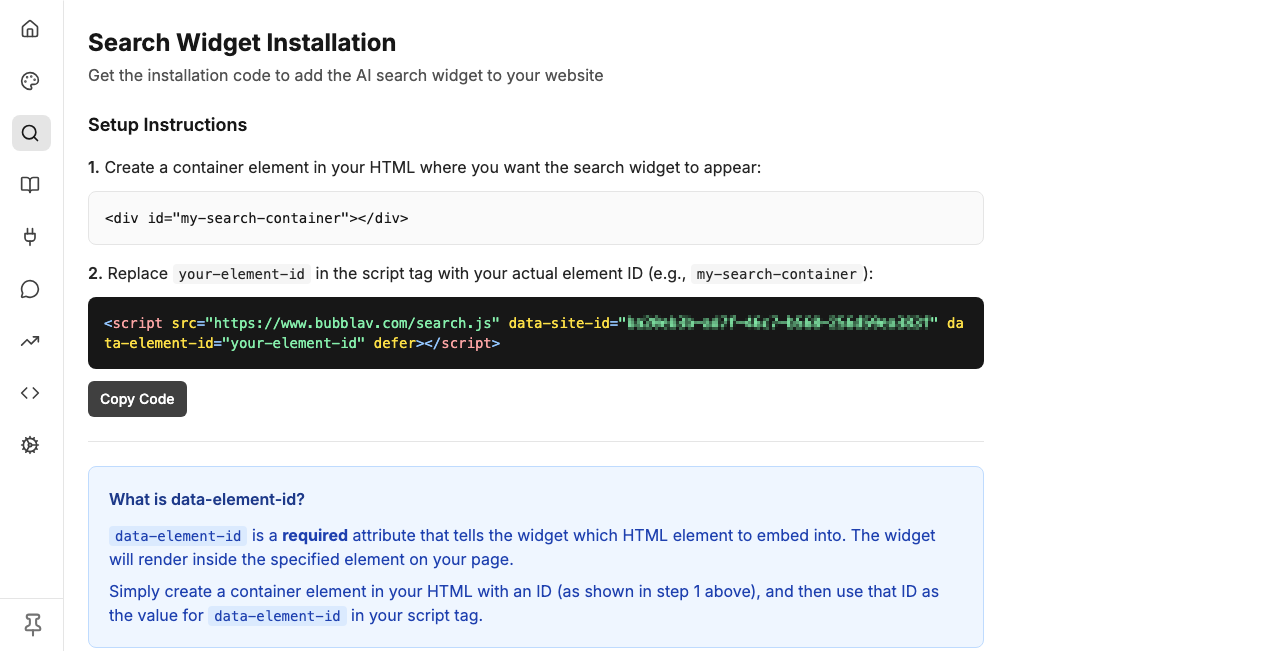This screenshot has width=1280, height=672.
Task: Click the data-element-id snippet in the info box
Action: [x=177, y=536]
